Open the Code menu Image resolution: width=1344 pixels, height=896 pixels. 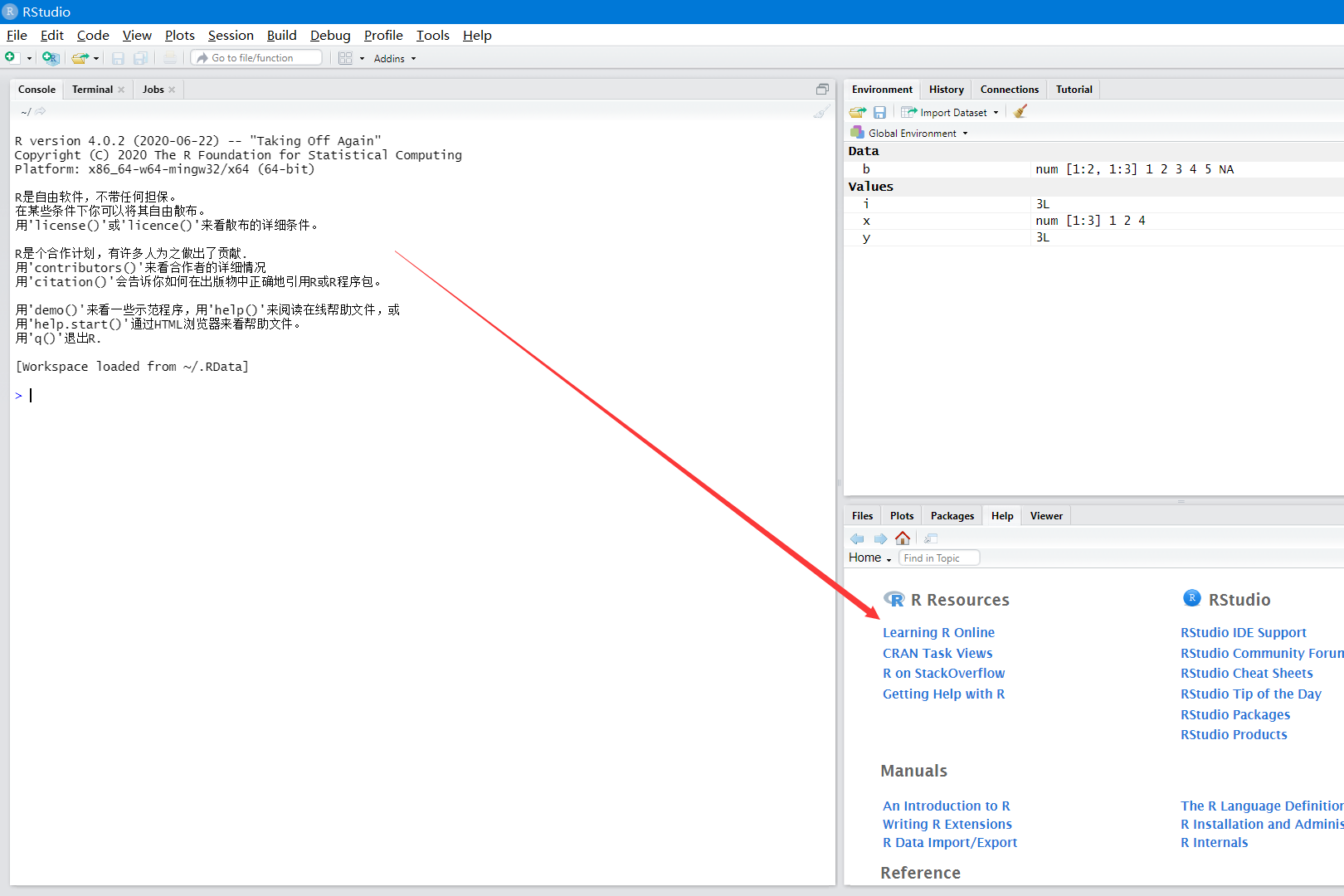coord(93,35)
